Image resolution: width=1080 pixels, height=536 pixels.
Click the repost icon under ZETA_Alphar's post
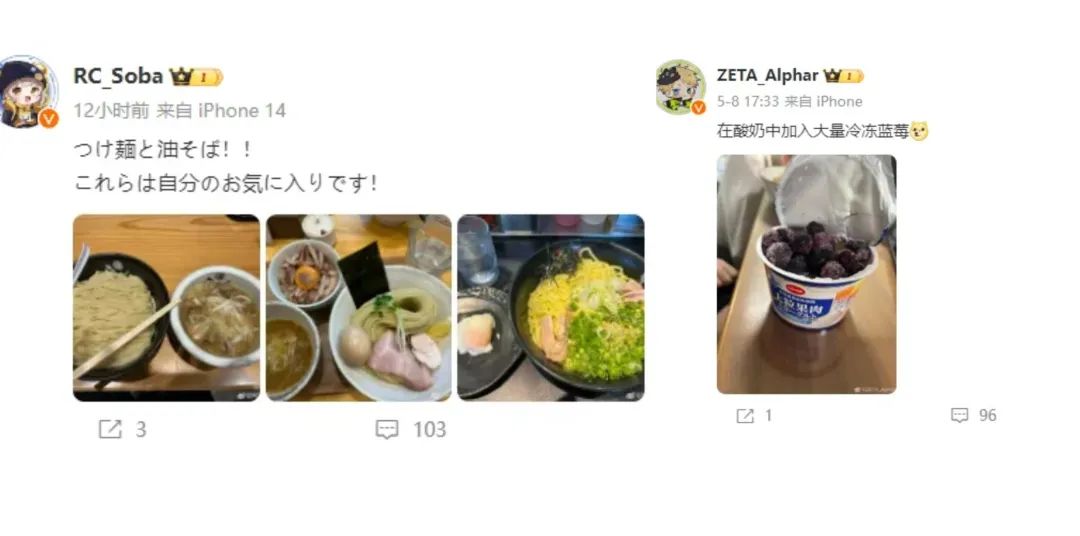pos(745,415)
